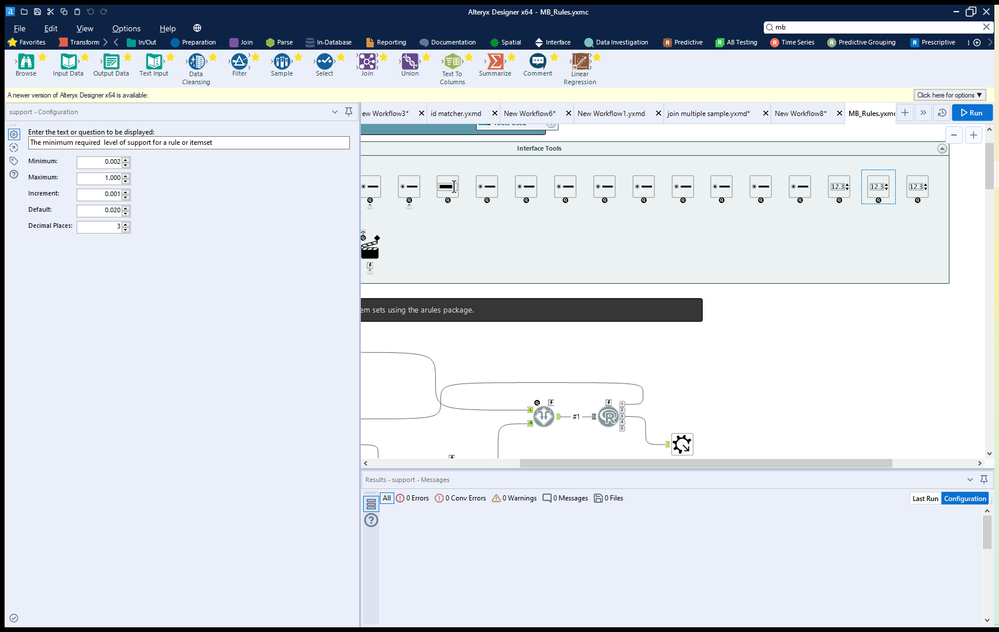
Task: Show more workflow tabs with the double chevron
Action: click(x=923, y=113)
